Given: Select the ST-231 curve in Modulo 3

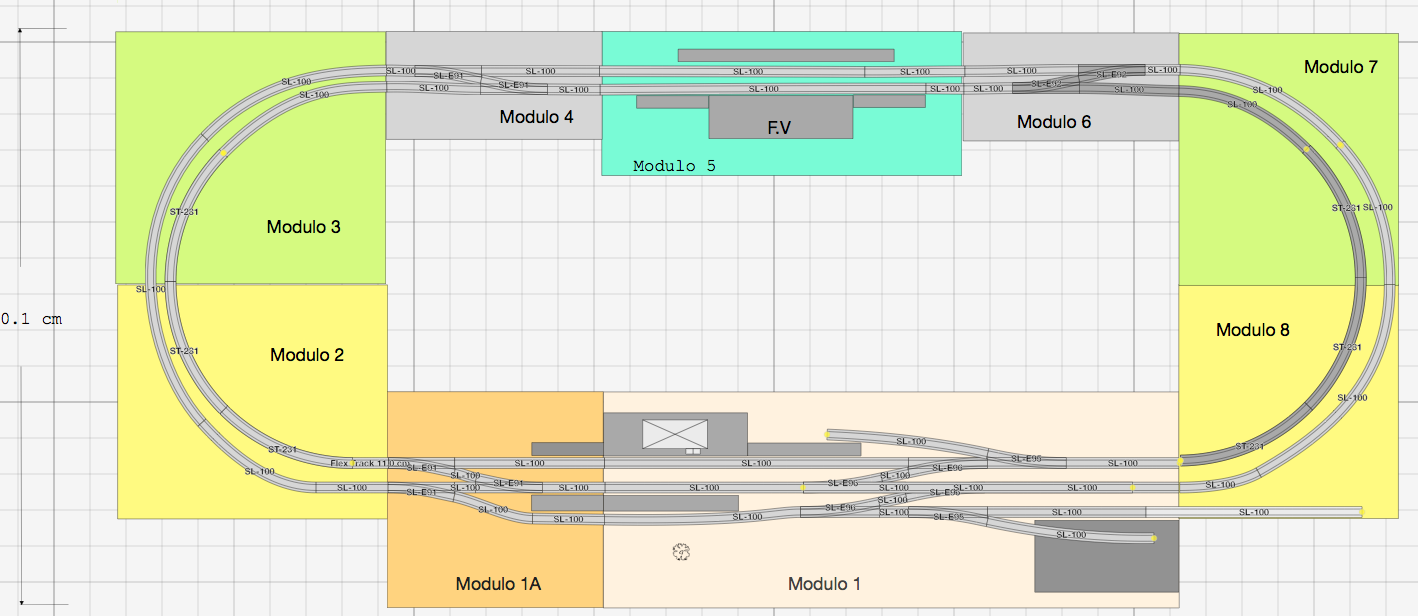Looking at the screenshot, I should click(184, 213).
